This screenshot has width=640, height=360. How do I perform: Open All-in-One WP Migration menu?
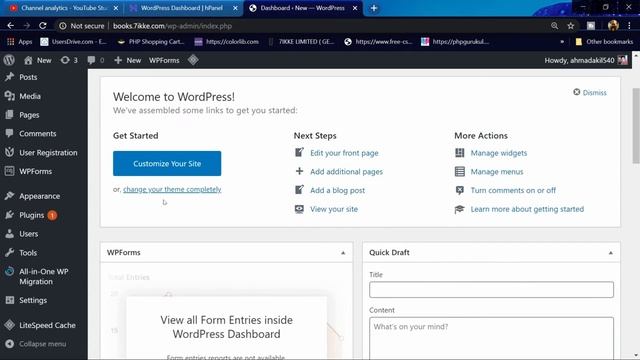[44, 276]
